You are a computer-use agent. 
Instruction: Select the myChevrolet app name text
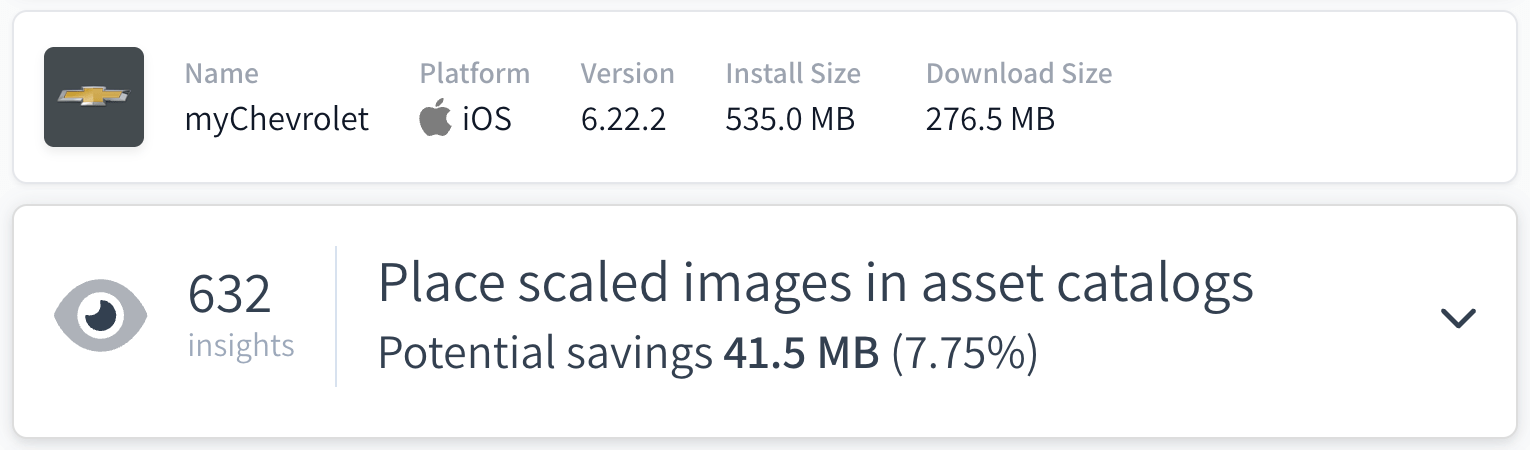pos(277,120)
